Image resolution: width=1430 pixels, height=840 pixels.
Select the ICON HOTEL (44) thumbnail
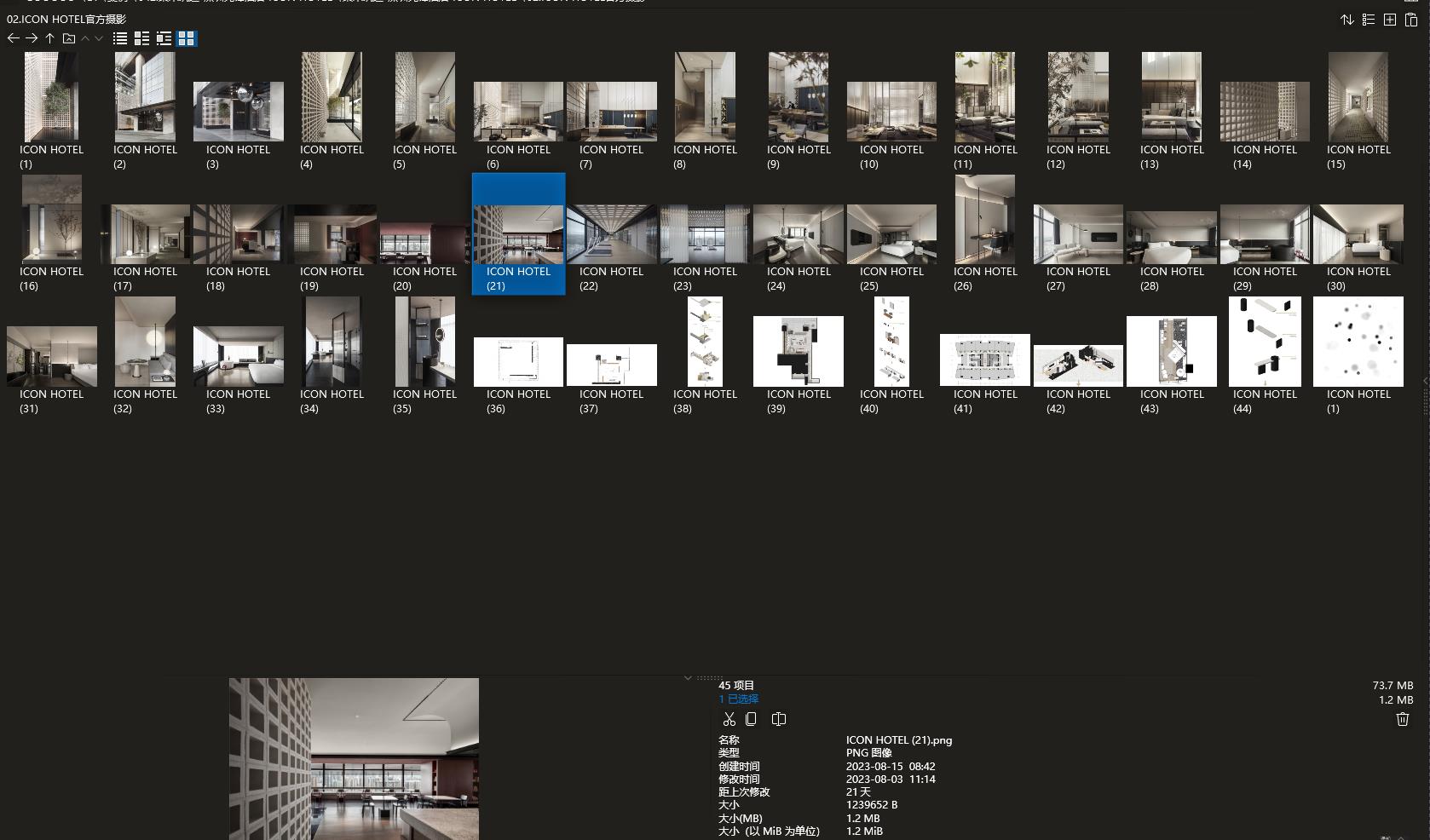click(1265, 341)
